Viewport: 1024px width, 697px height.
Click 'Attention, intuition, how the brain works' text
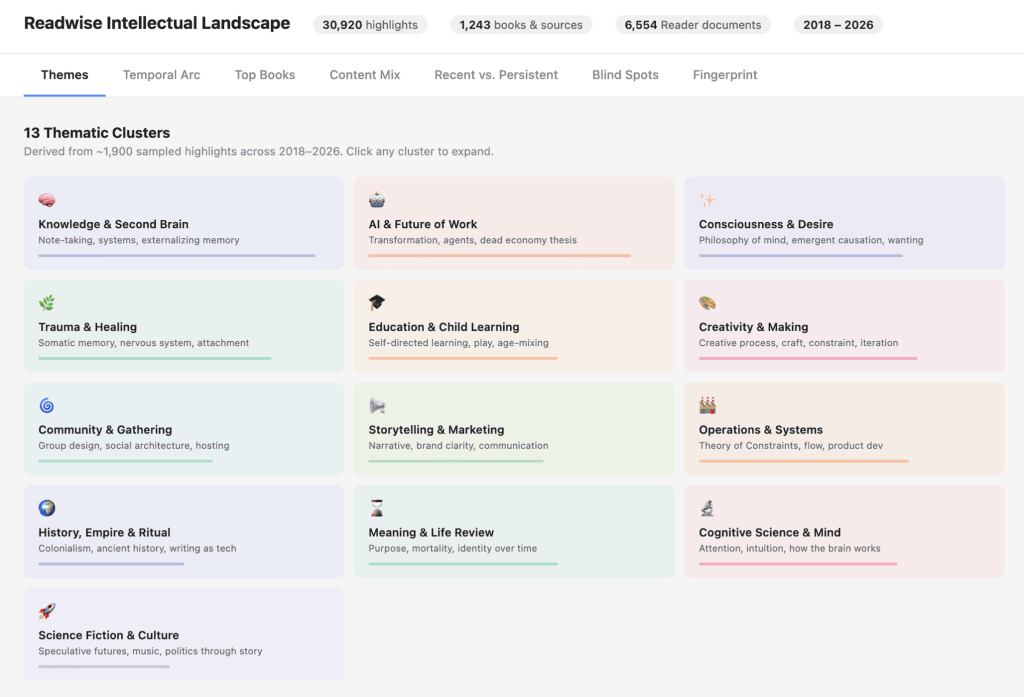click(x=789, y=548)
